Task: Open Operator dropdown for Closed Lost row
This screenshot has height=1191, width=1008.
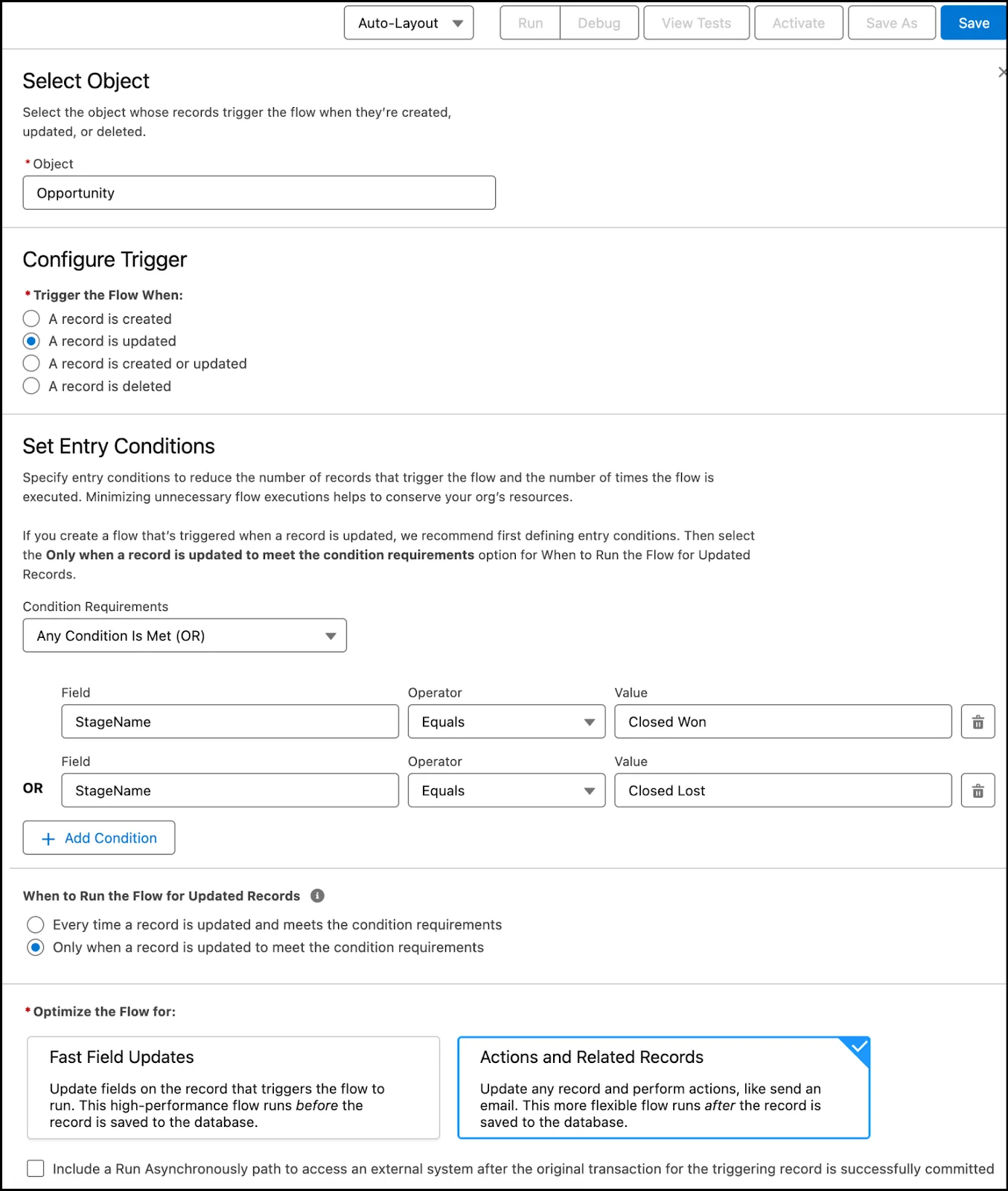Action: 506,791
